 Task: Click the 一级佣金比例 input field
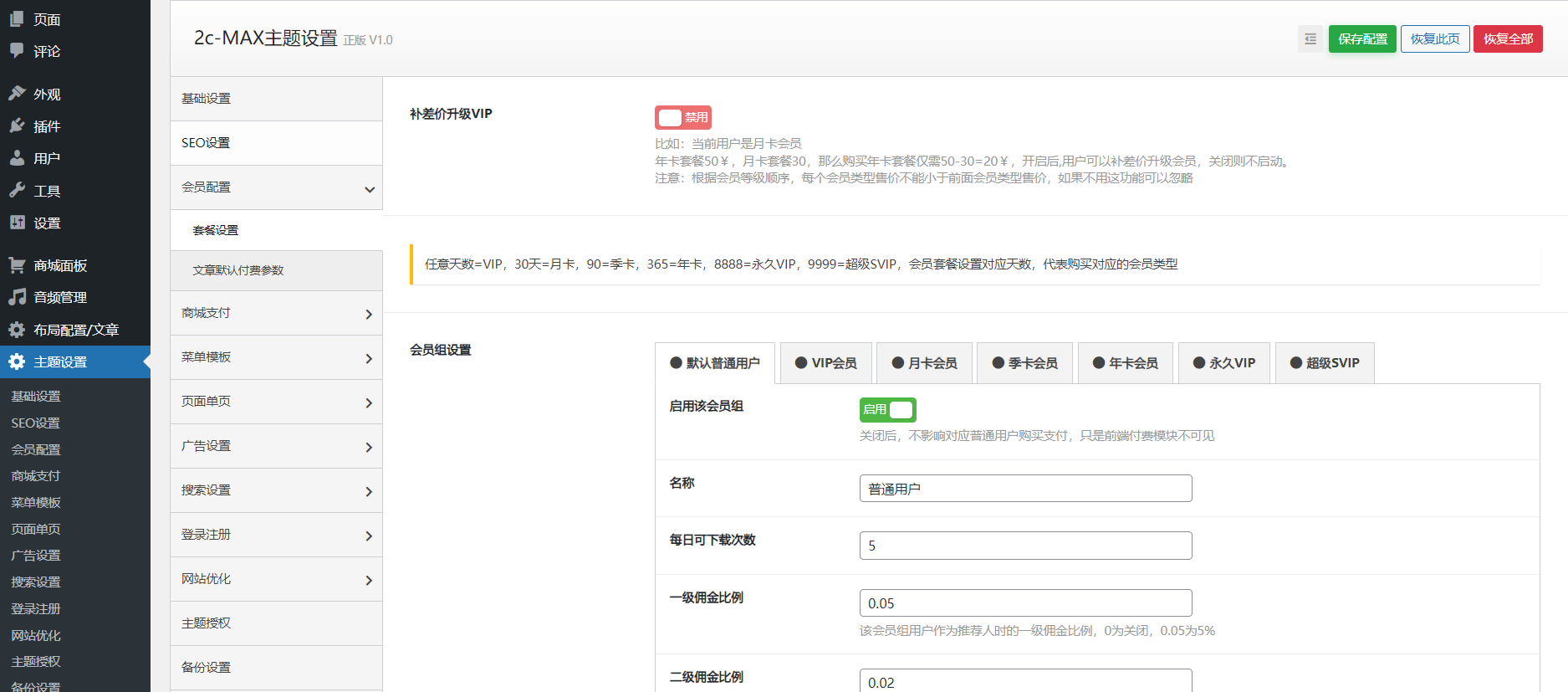tap(1026, 603)
